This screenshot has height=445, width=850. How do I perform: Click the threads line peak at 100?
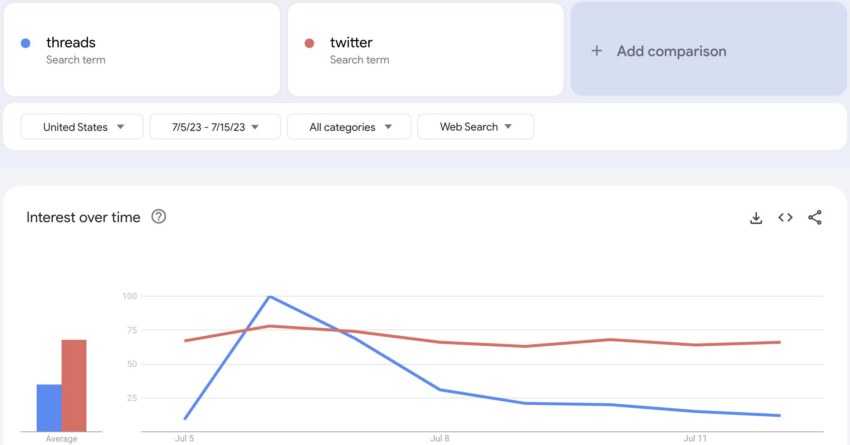[x=270, y=297]
